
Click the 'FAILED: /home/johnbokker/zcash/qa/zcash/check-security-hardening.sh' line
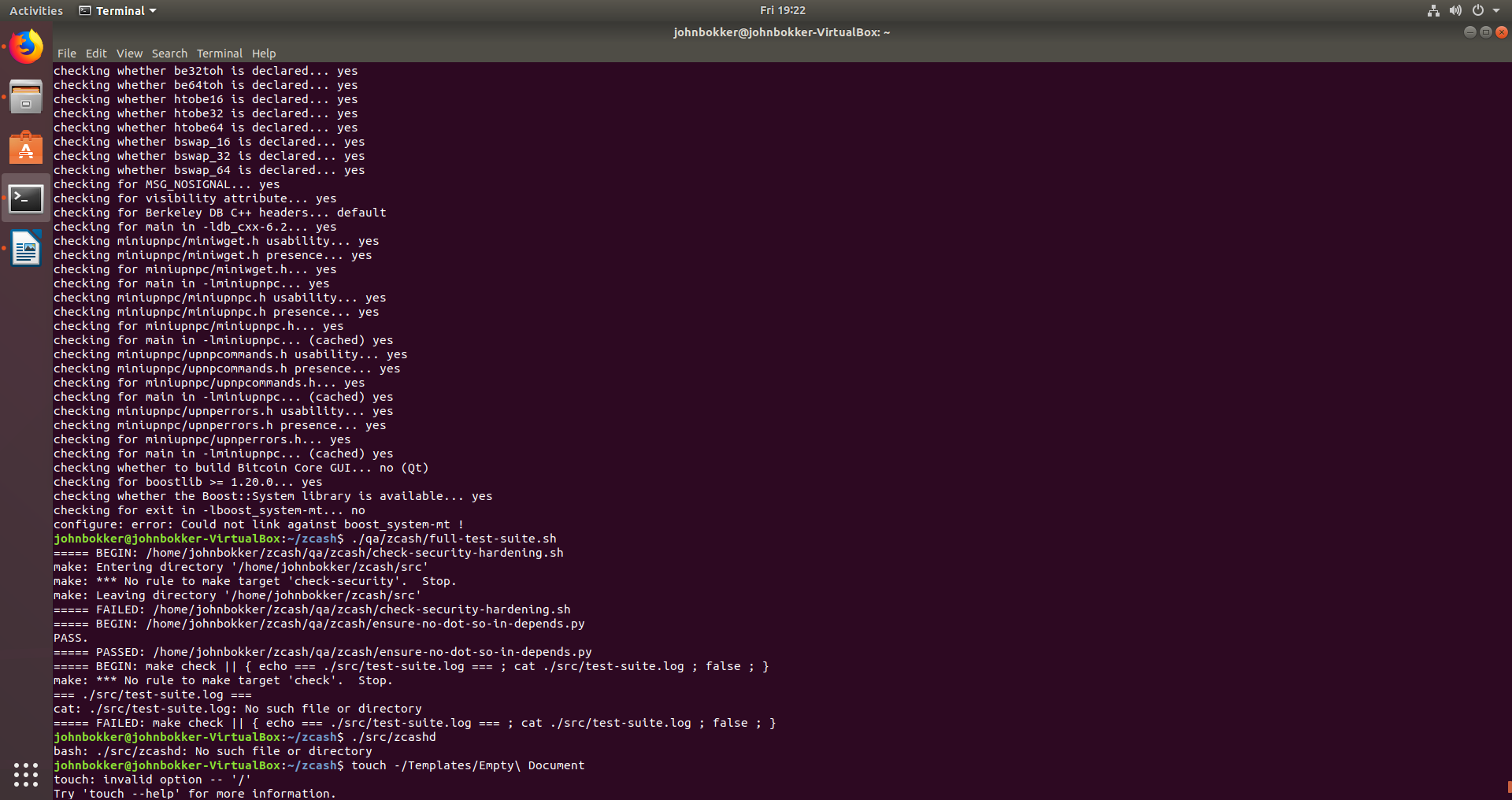tap(312, 609)
